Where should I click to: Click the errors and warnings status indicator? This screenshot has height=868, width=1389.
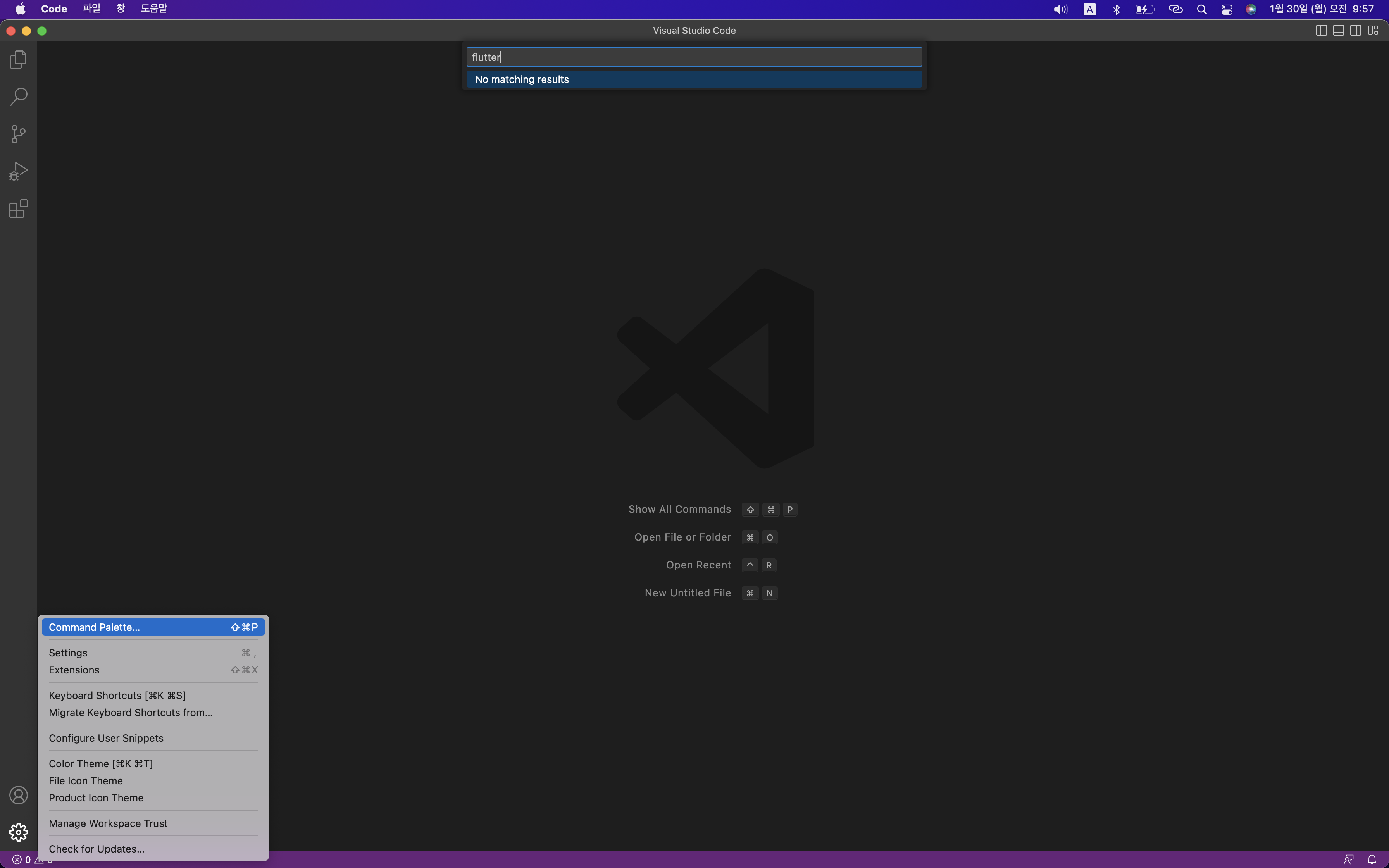[32, 859]
